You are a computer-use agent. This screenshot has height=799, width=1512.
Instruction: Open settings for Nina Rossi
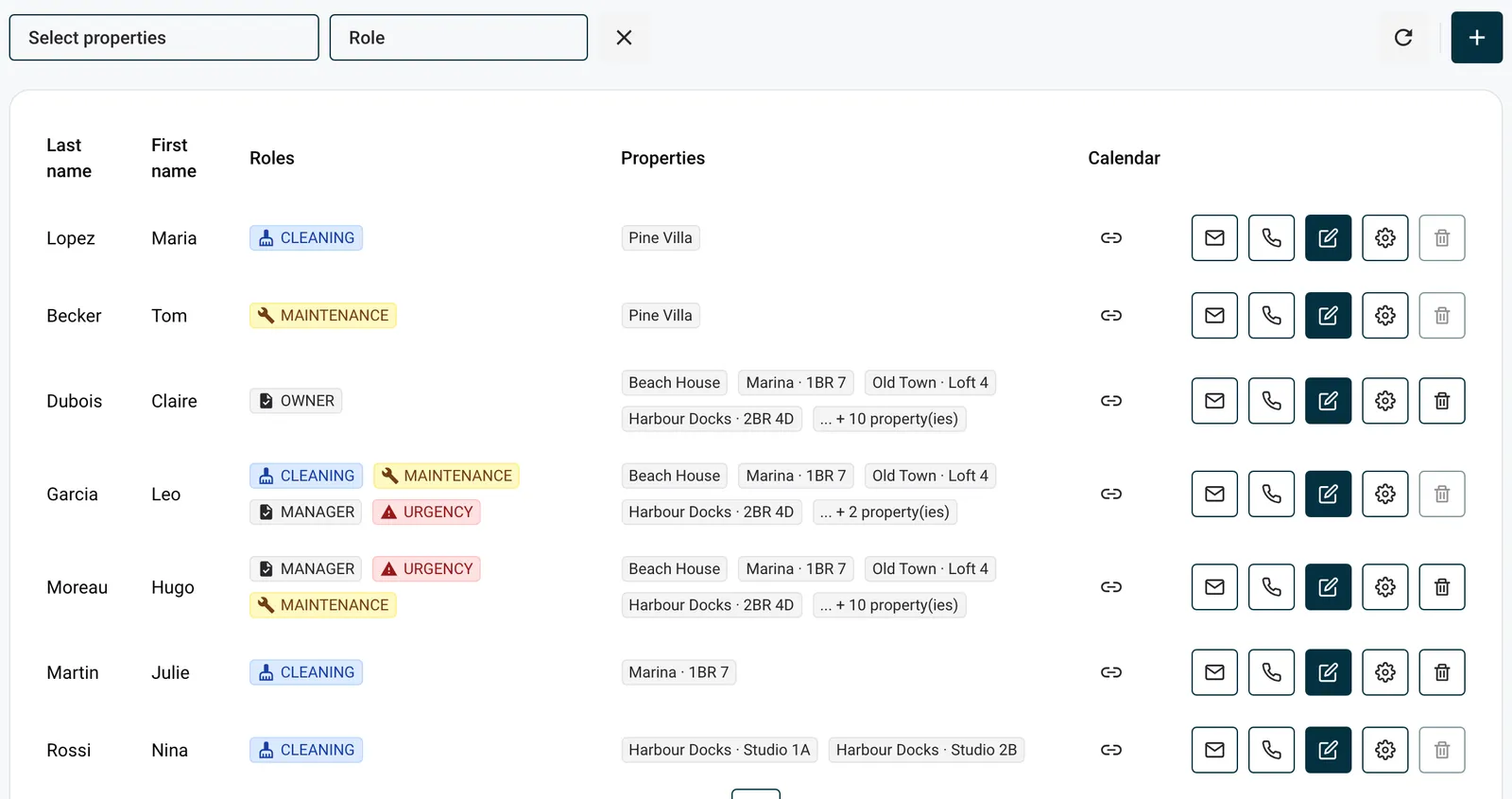1384,750
